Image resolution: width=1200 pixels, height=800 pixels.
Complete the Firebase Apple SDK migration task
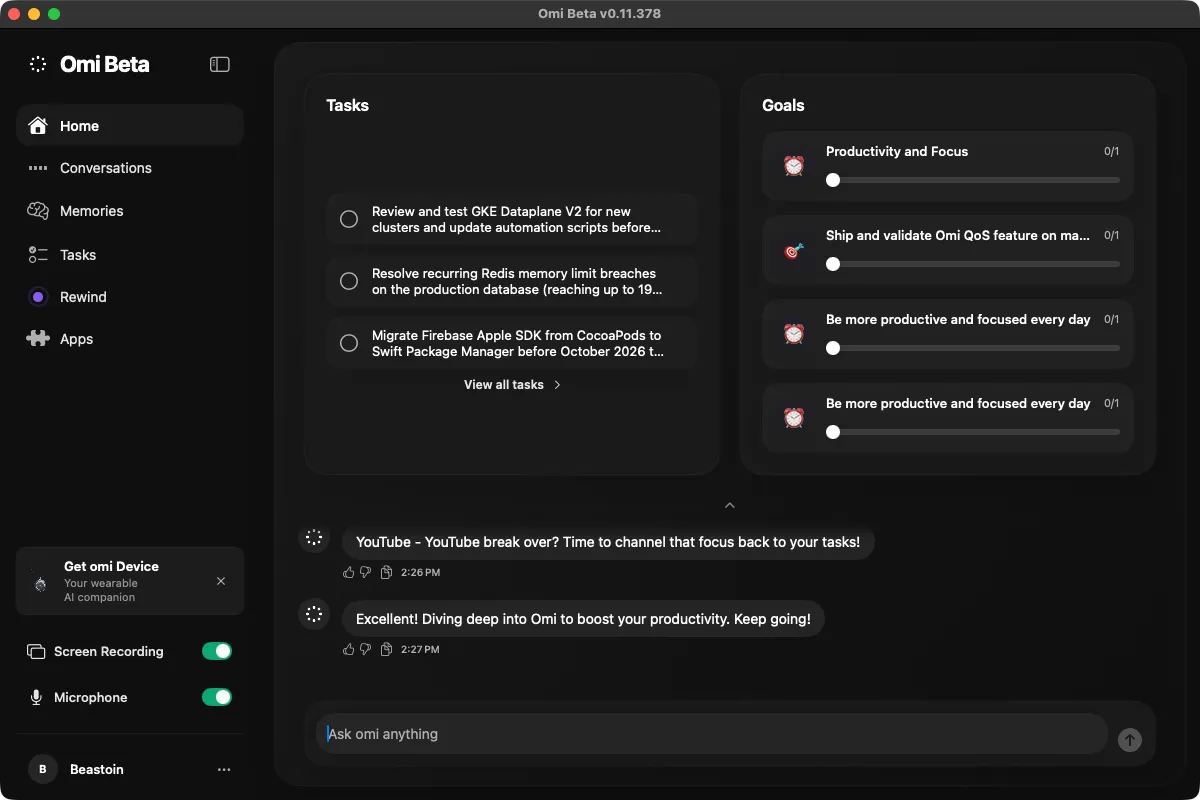point(349,343)
